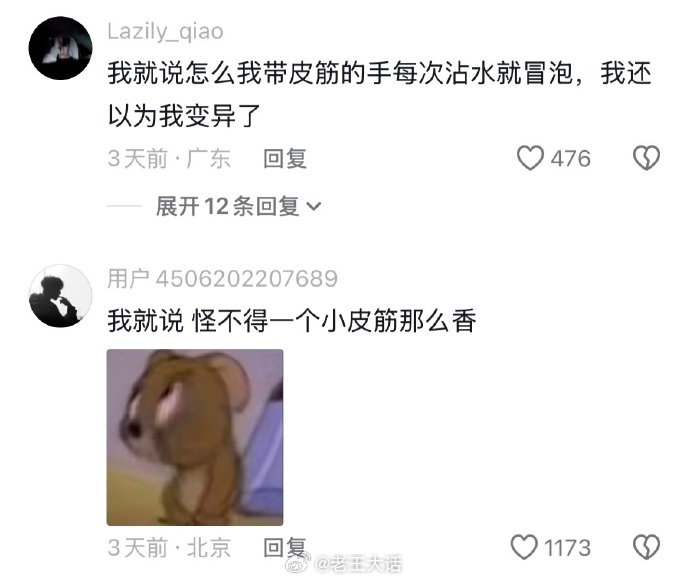Click the @老王大话 watermark text
The height and width of the screenshot is (581, 690).
[359, 563]
